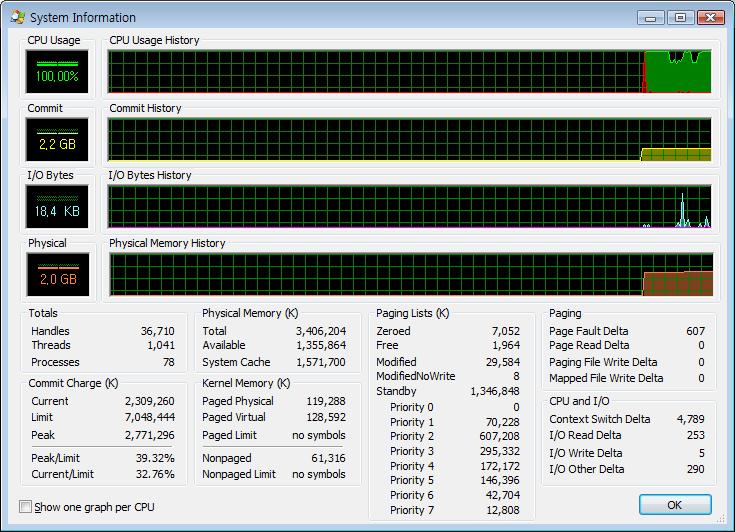Enable Show one graph per CPU checkbox

click(25, 507)
